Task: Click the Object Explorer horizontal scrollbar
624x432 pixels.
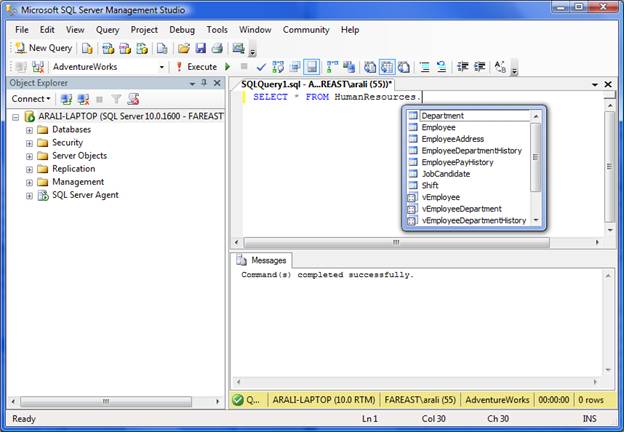Action: [x=106, y=401]
